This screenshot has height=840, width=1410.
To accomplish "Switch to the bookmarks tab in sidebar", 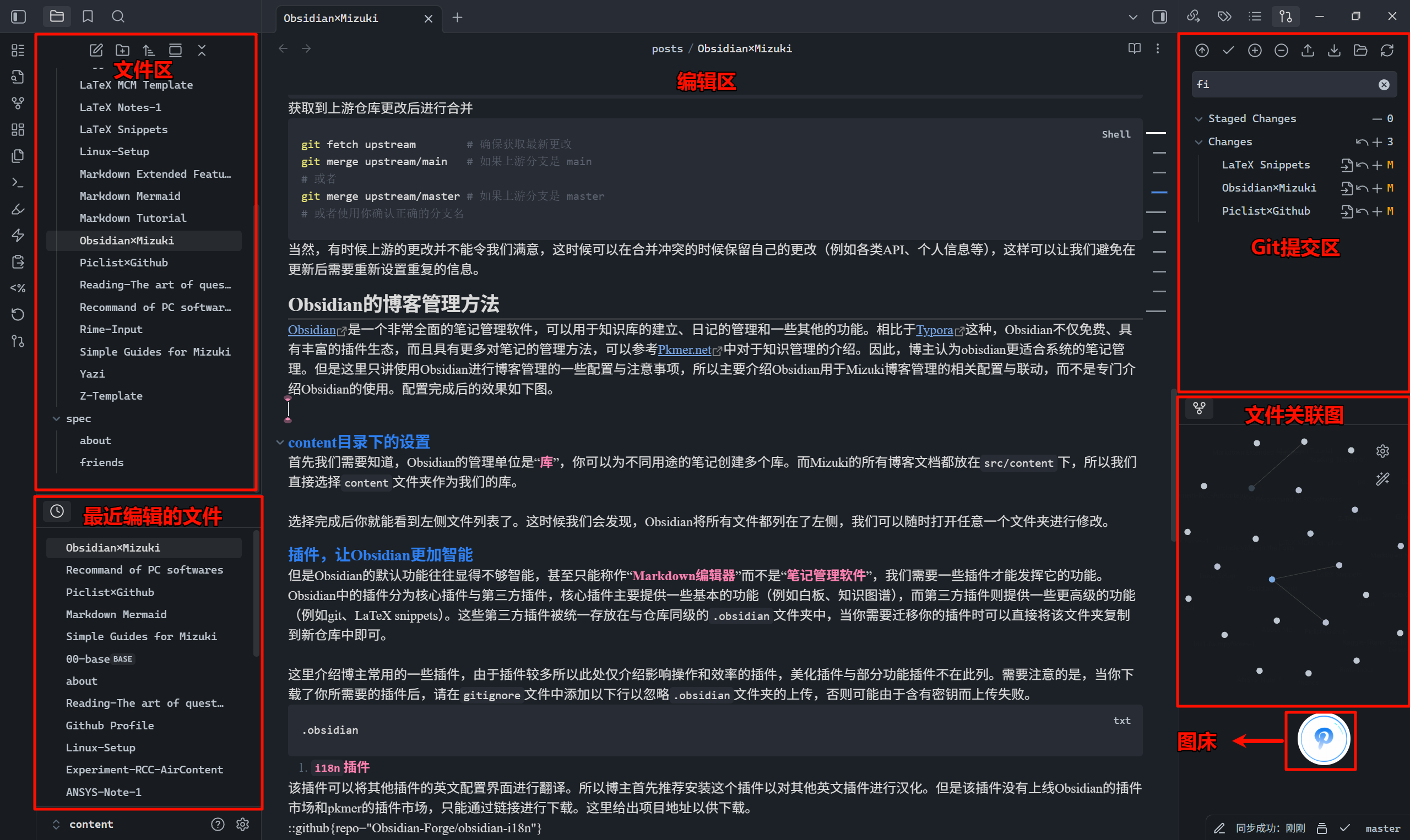I will pos(87,17).
